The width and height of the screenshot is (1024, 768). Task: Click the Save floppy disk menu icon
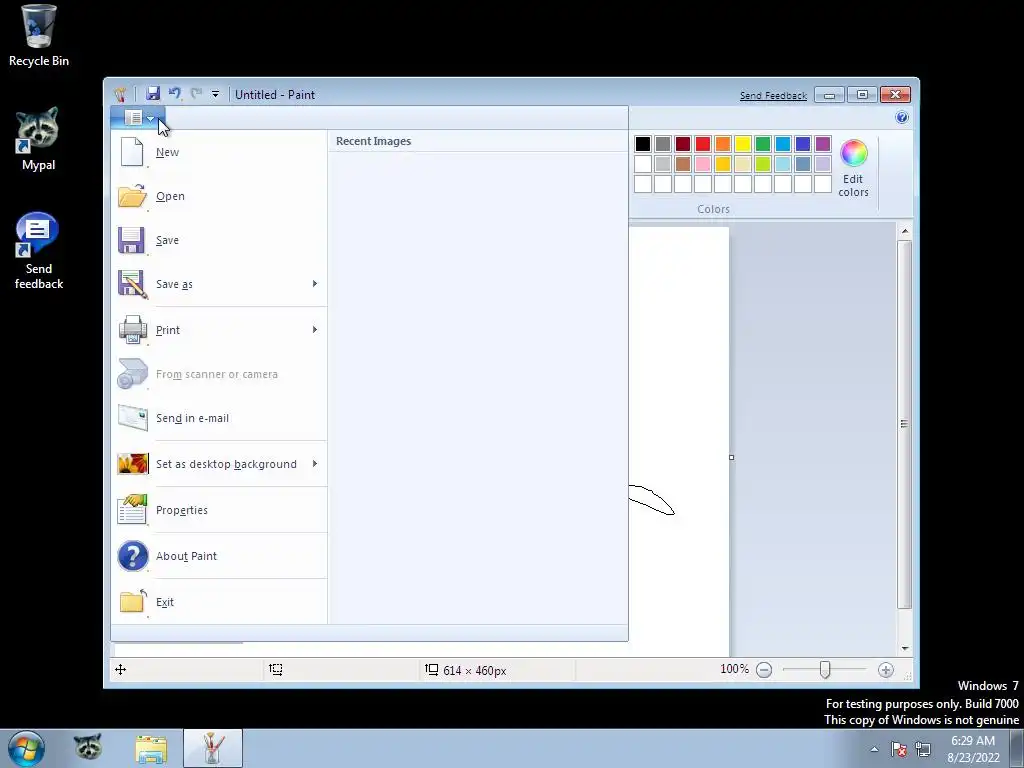[x=131, y=240]
